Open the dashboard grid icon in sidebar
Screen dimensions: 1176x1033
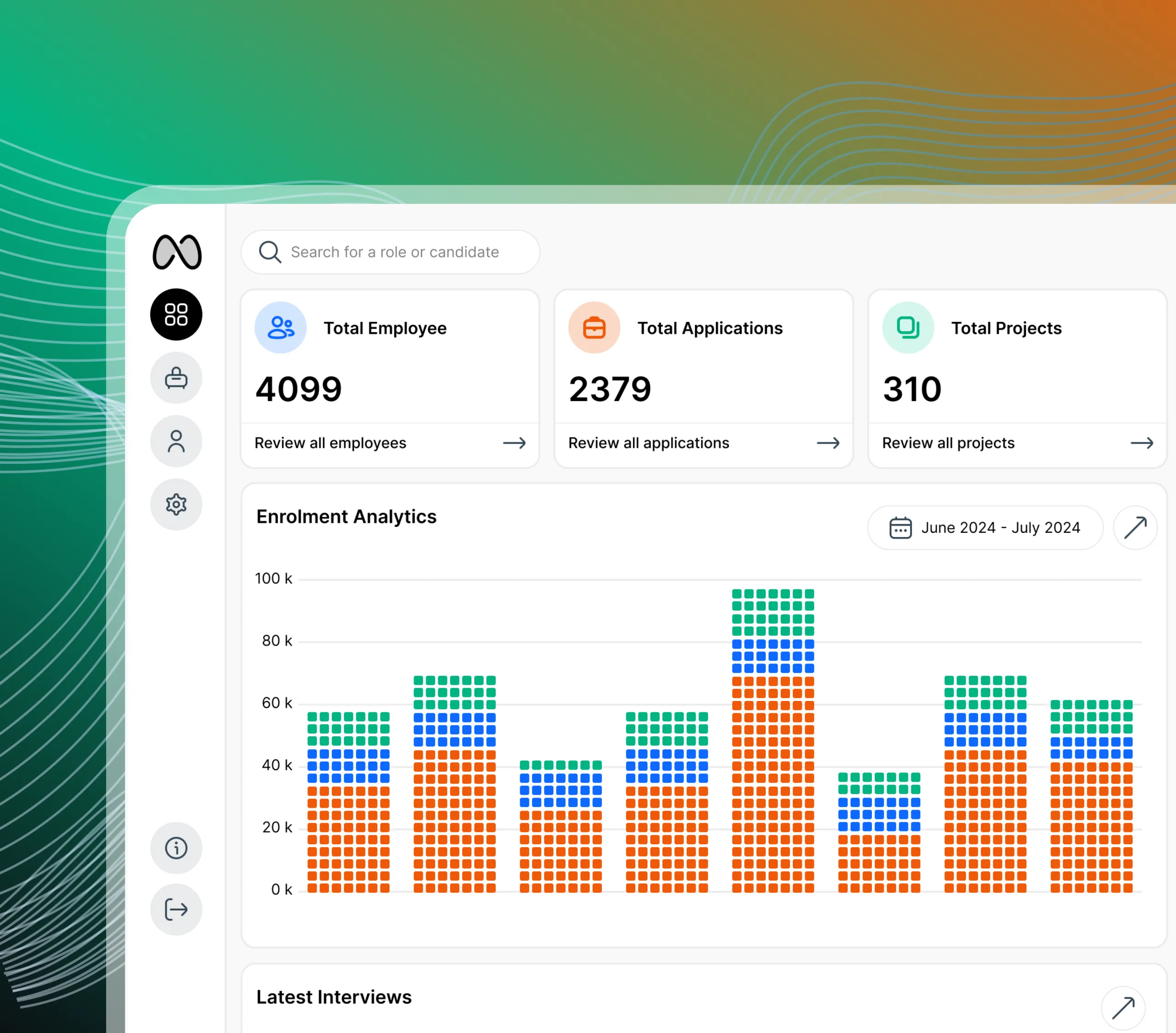[x=176, y=315]
